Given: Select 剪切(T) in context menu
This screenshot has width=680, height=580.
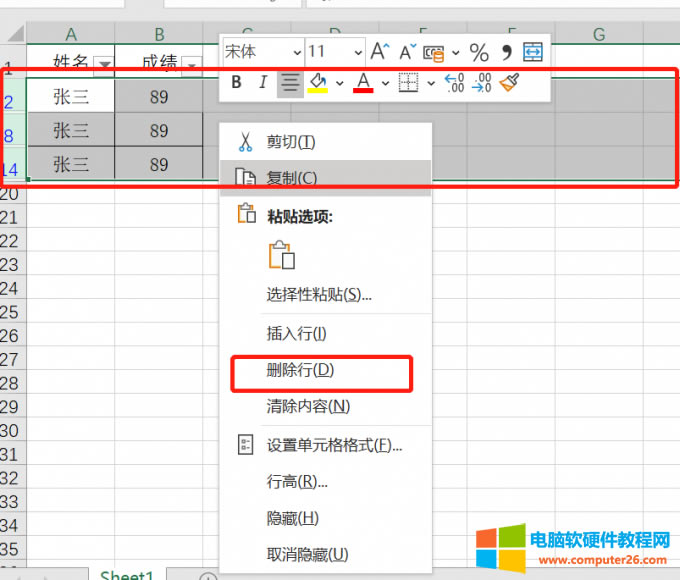Looking at the screenshot, I should click(290, 143).
